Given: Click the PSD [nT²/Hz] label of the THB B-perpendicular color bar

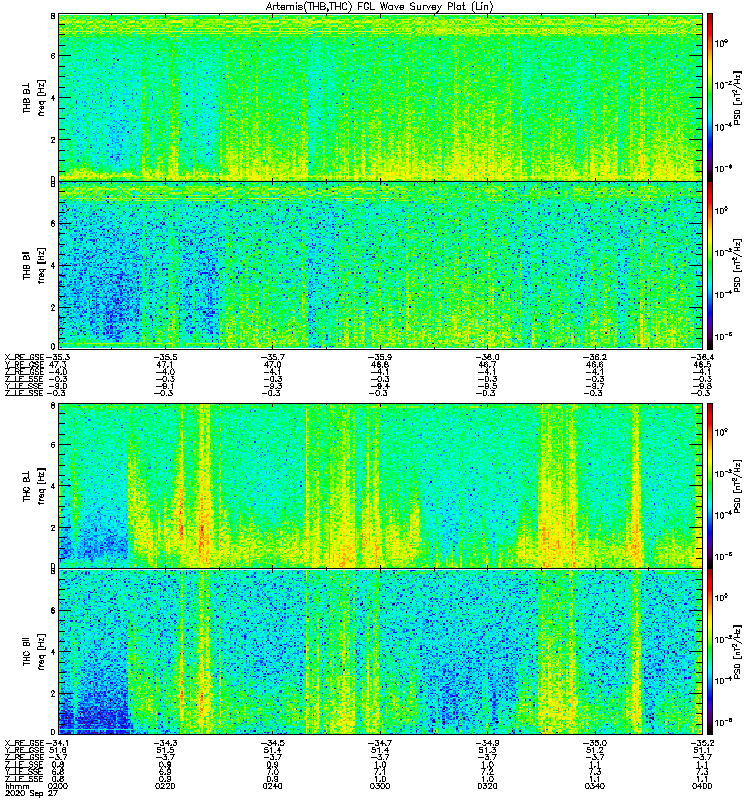Looking at the screenshot, I should 737,98.
